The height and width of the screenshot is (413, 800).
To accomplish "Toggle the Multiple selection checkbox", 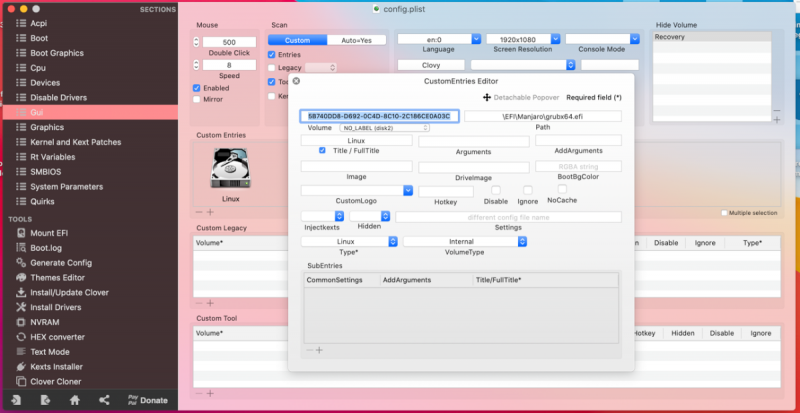I will coord(724,213).
